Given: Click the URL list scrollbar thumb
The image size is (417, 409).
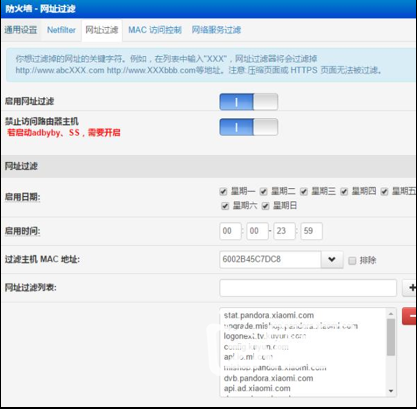Looking at the screenshot, I should [391, 337].
